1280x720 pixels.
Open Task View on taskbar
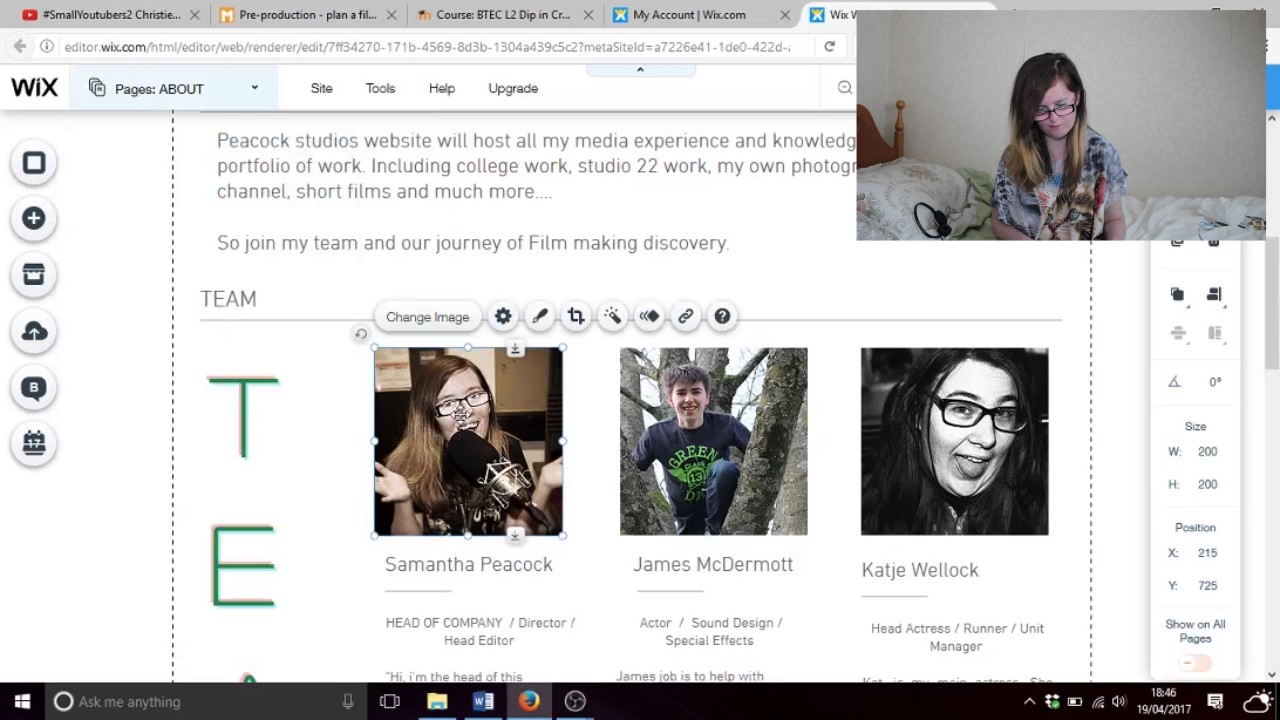[390, 701]
